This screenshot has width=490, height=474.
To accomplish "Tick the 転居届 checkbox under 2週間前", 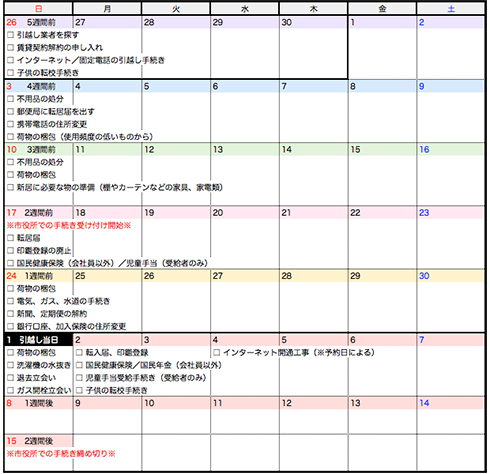I will (x=11, y=238).
